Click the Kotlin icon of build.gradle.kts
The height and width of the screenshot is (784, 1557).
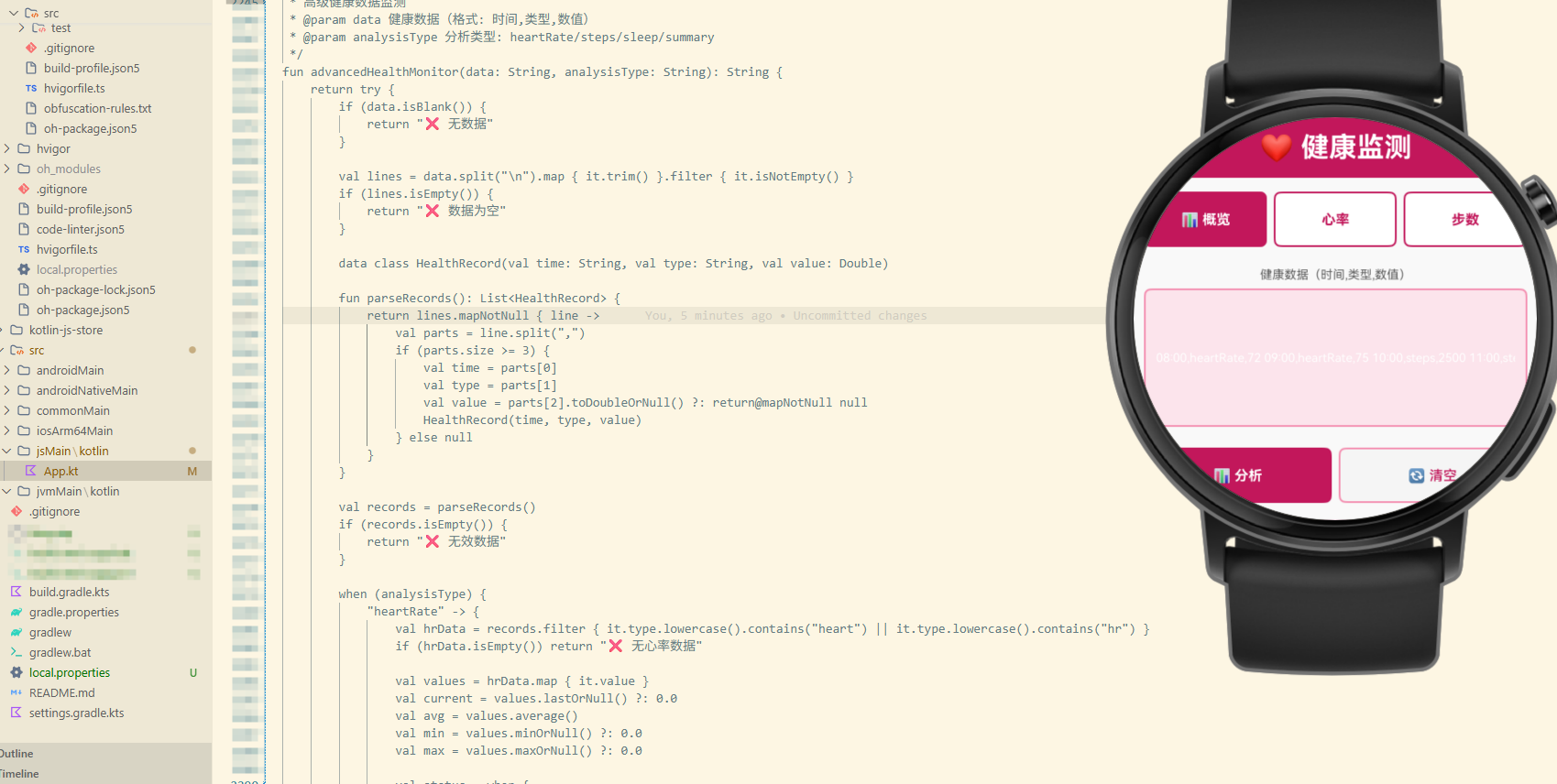pyautogui.click(x=16, y=593)
